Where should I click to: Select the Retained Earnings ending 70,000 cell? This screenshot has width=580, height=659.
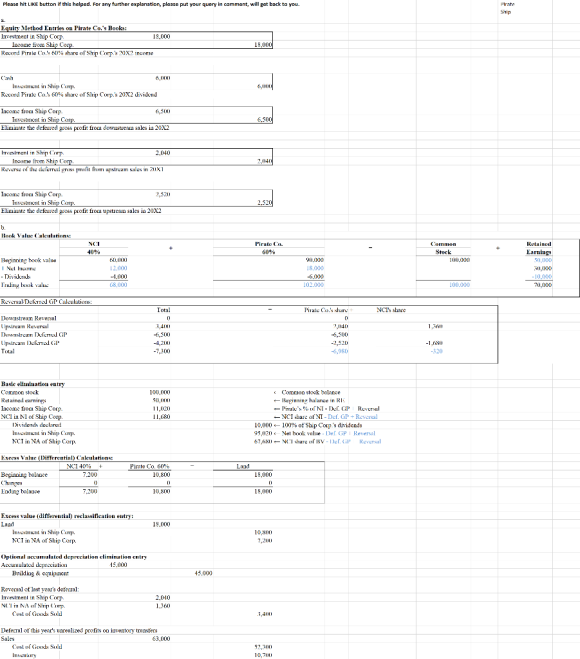click(543, 285)
